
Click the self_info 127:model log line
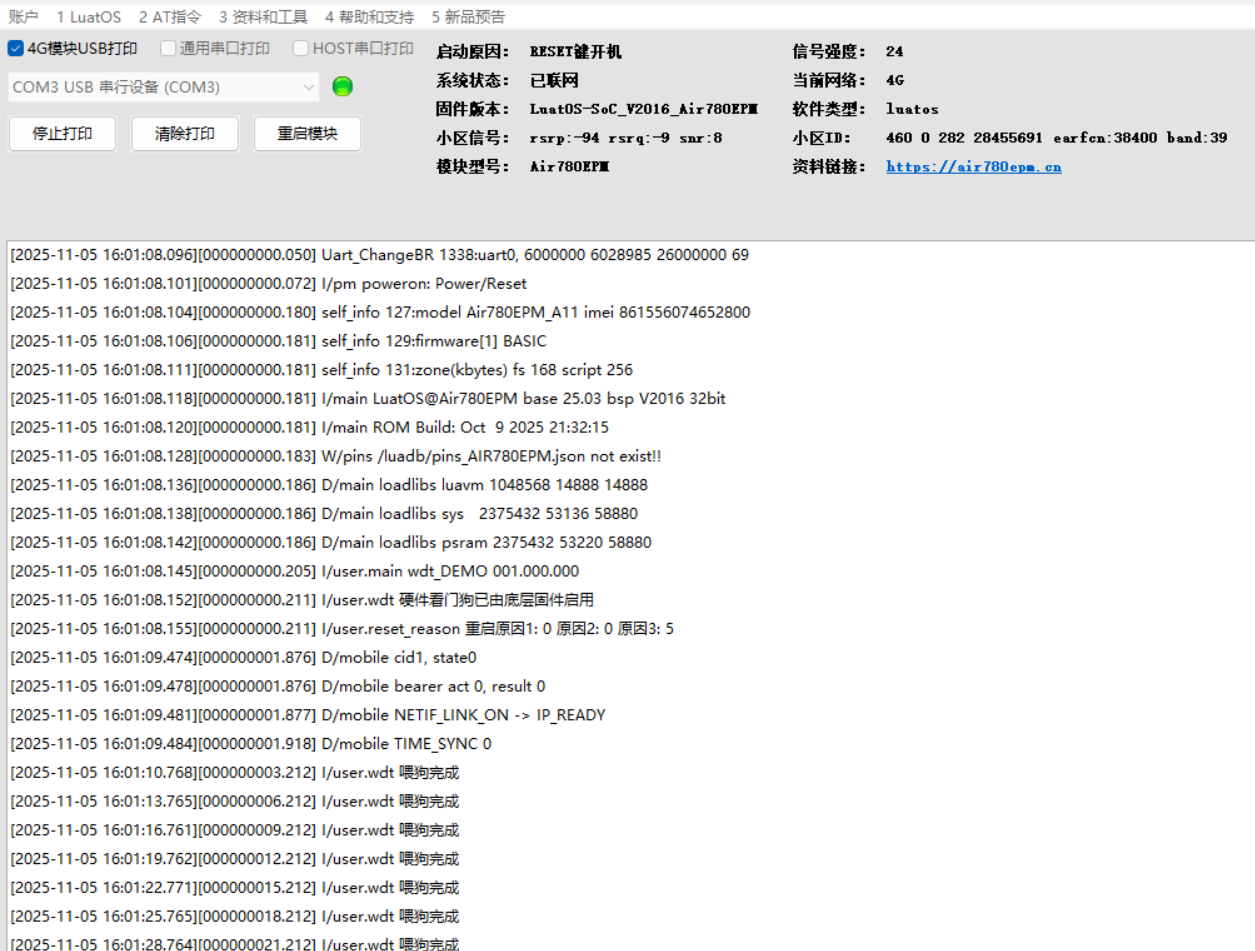click(380, 312)
